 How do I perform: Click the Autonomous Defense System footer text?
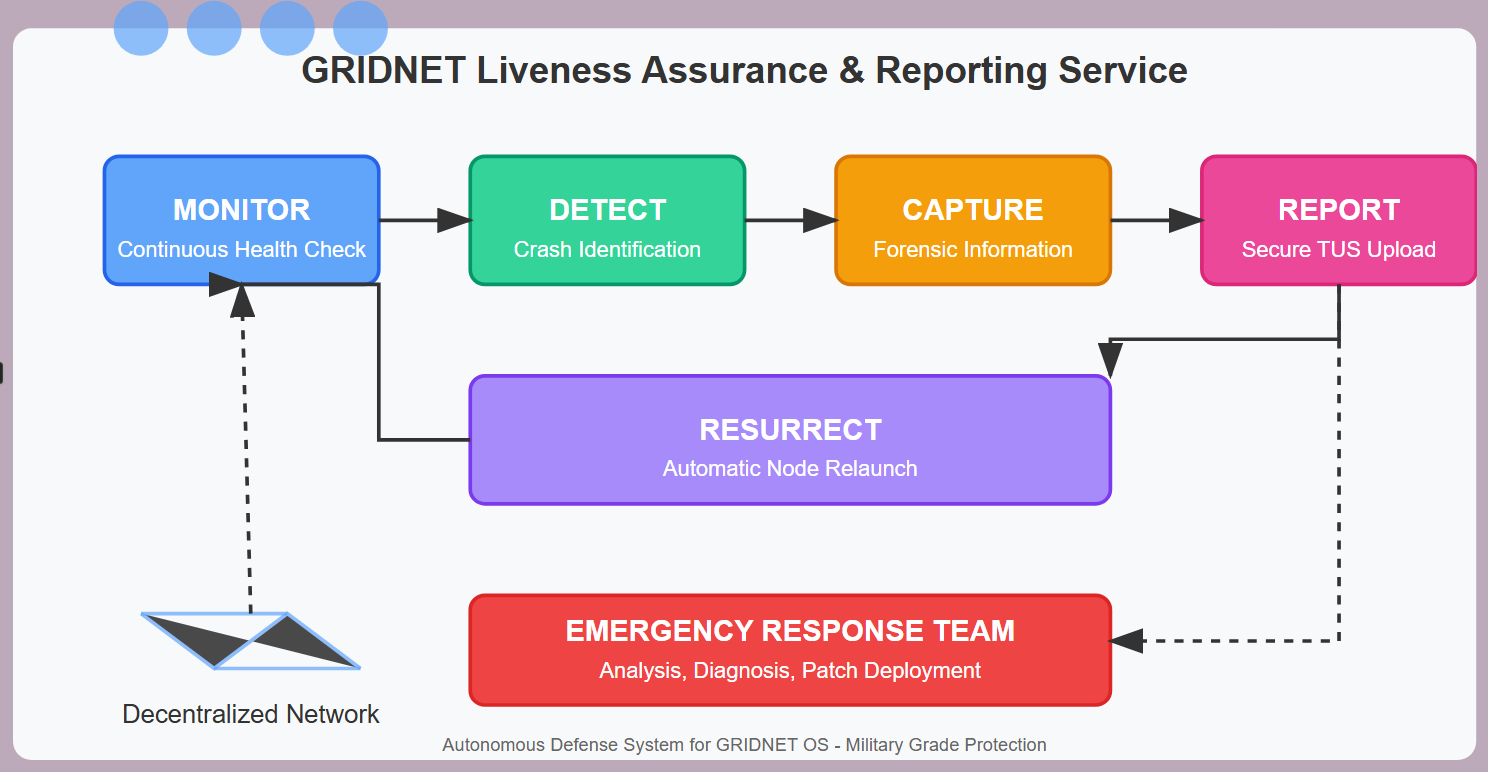[x=744, y=745]
